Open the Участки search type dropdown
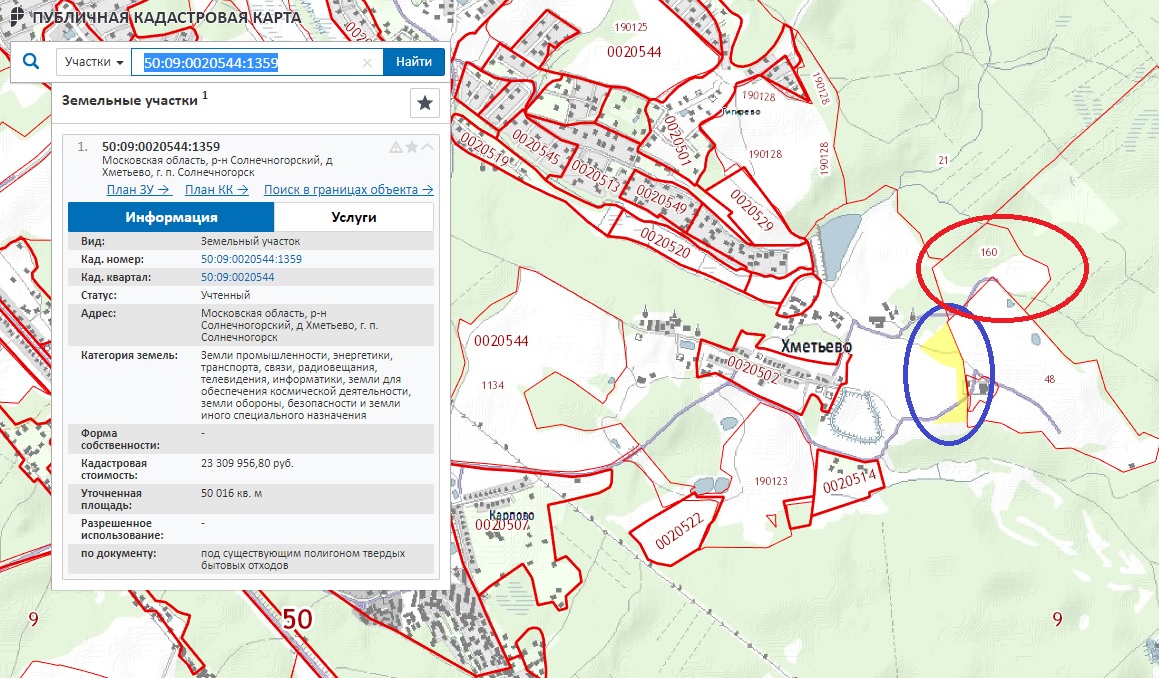The width and height of the screenshot is (1159, 678). (x=94, y=62)
